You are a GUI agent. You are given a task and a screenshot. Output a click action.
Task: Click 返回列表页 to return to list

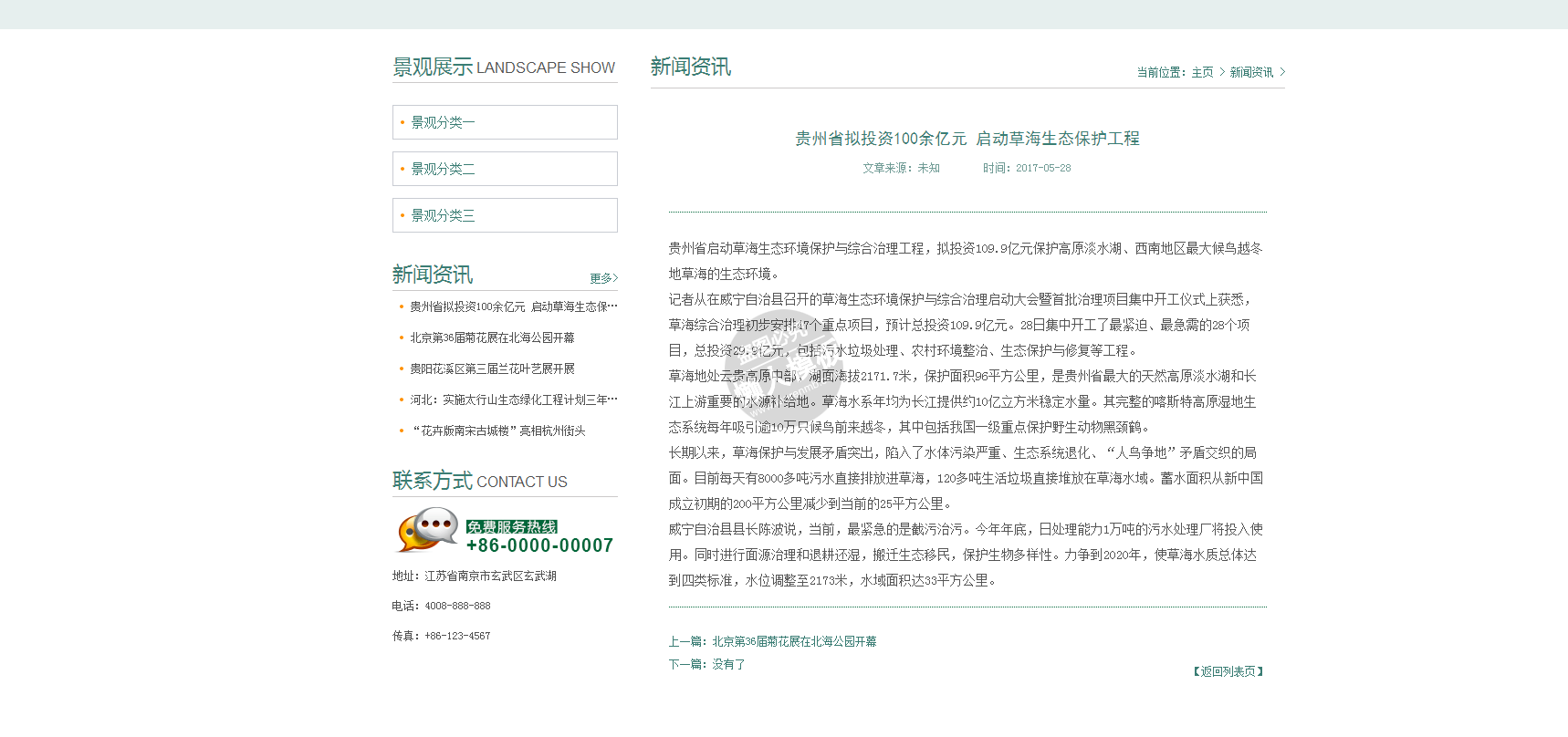pos(1228,671)
